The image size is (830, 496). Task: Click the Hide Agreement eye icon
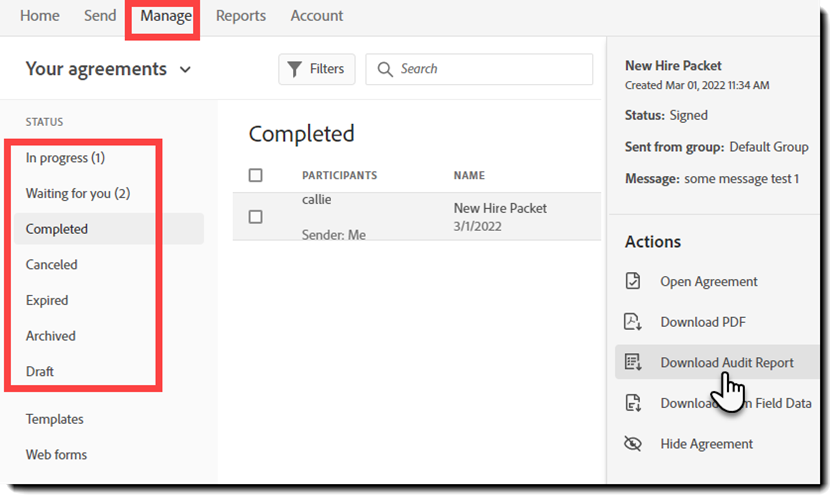(632, 443)
